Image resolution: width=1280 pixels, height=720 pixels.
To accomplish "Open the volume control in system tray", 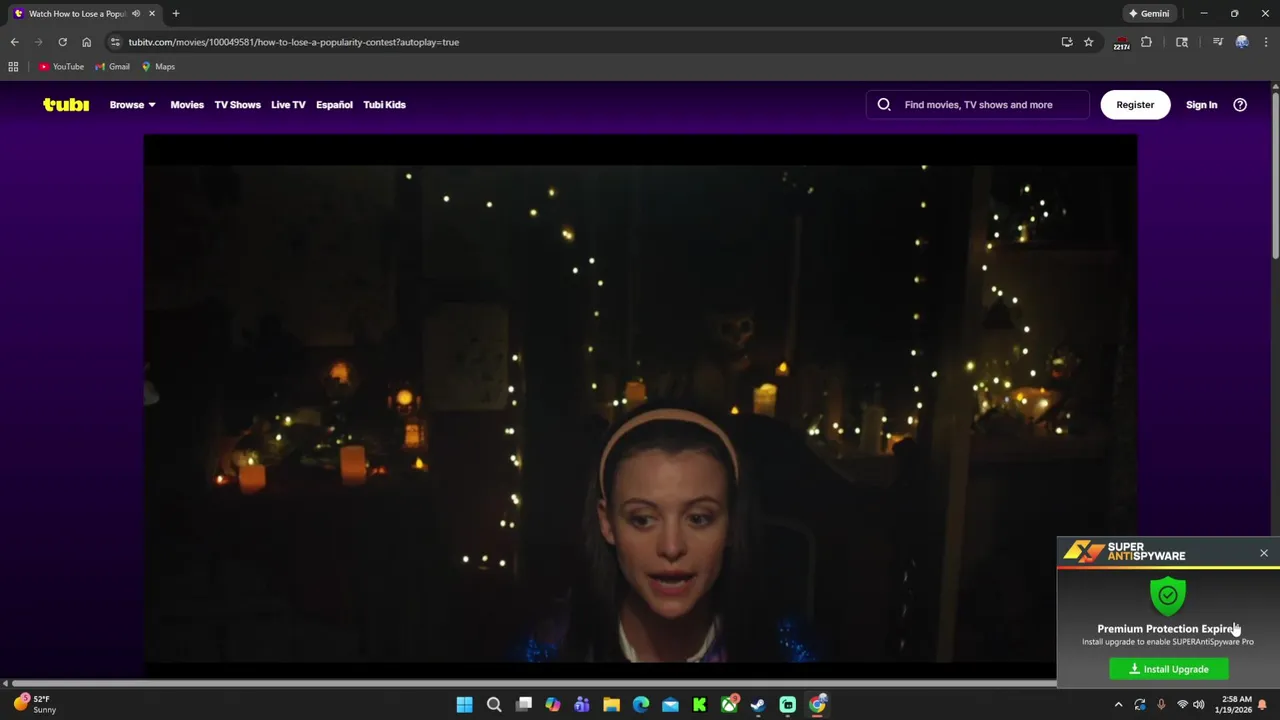I will 1199,705.
